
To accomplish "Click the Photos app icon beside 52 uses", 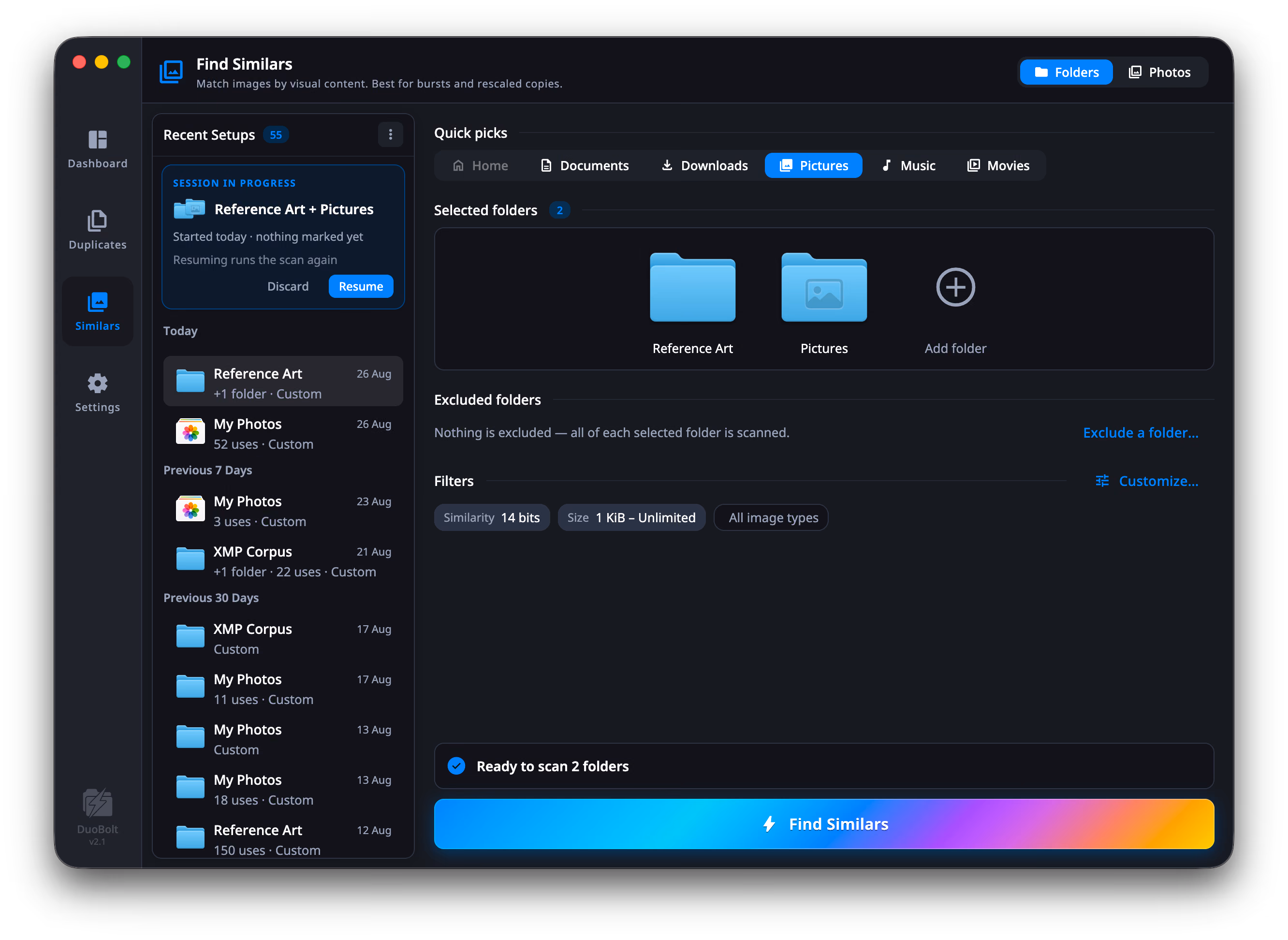I will coord(190,432).
